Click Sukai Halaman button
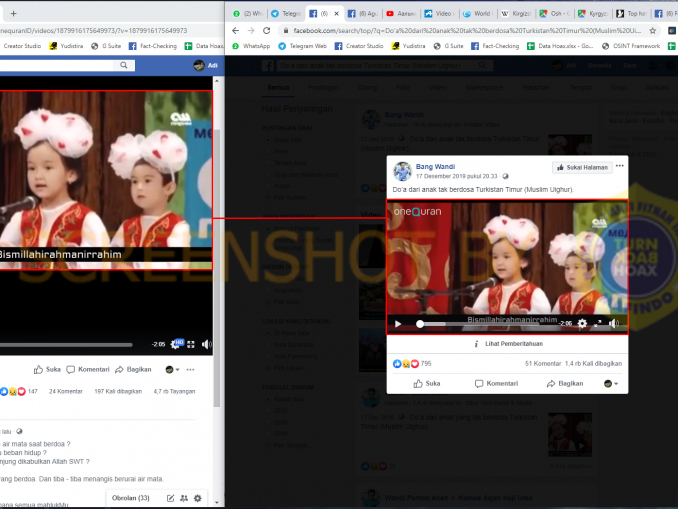 582,167
